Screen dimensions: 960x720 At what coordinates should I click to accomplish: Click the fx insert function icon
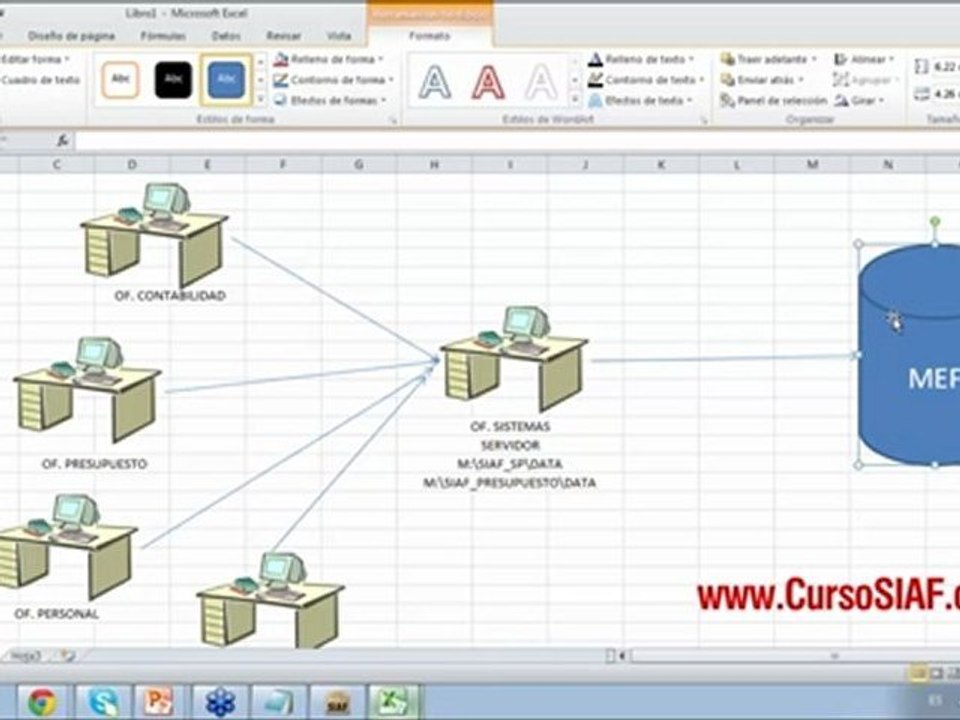tap(62, 141)
